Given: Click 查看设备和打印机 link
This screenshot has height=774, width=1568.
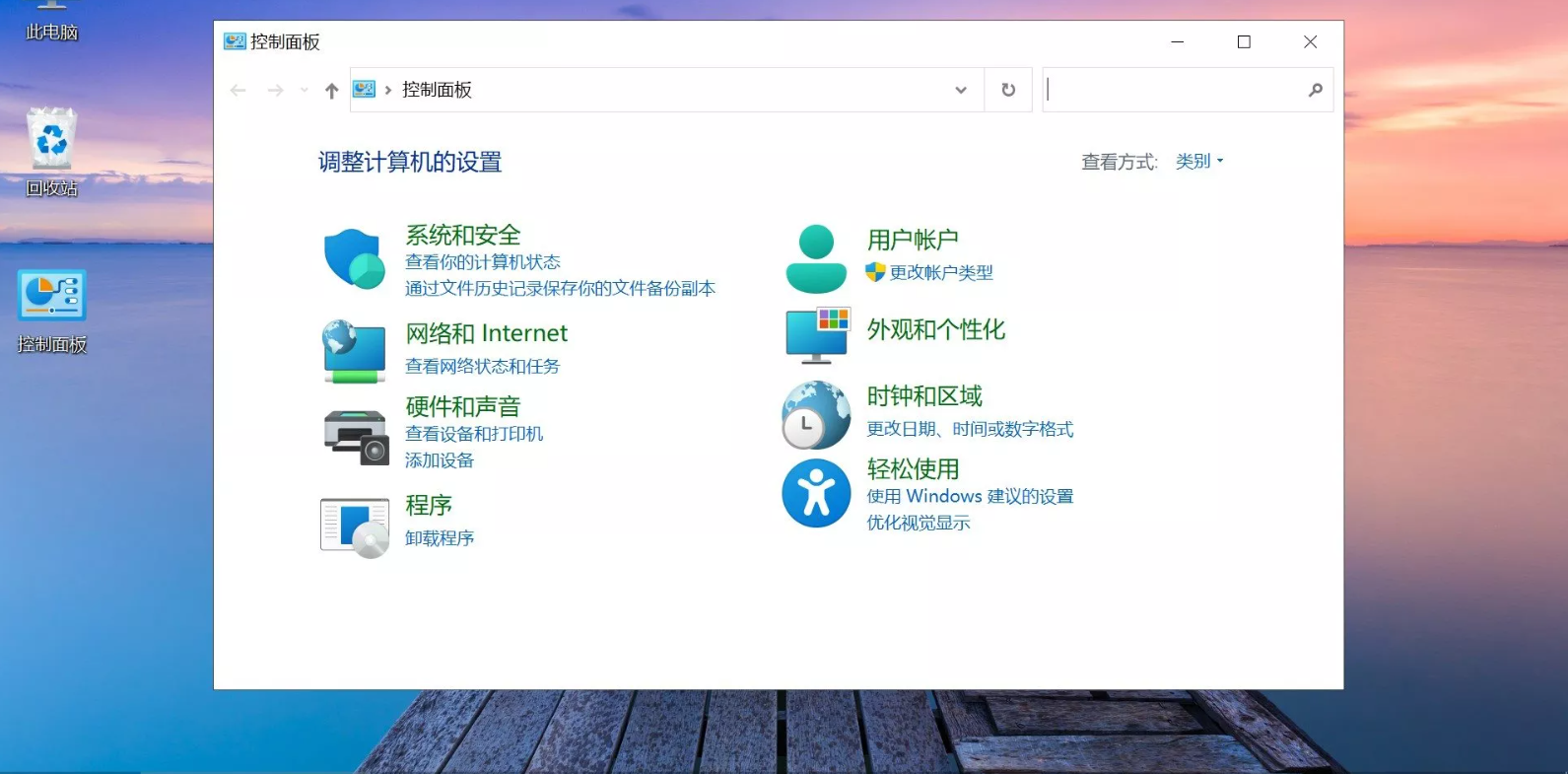Looking at the screenshot, I should (474, 434).
